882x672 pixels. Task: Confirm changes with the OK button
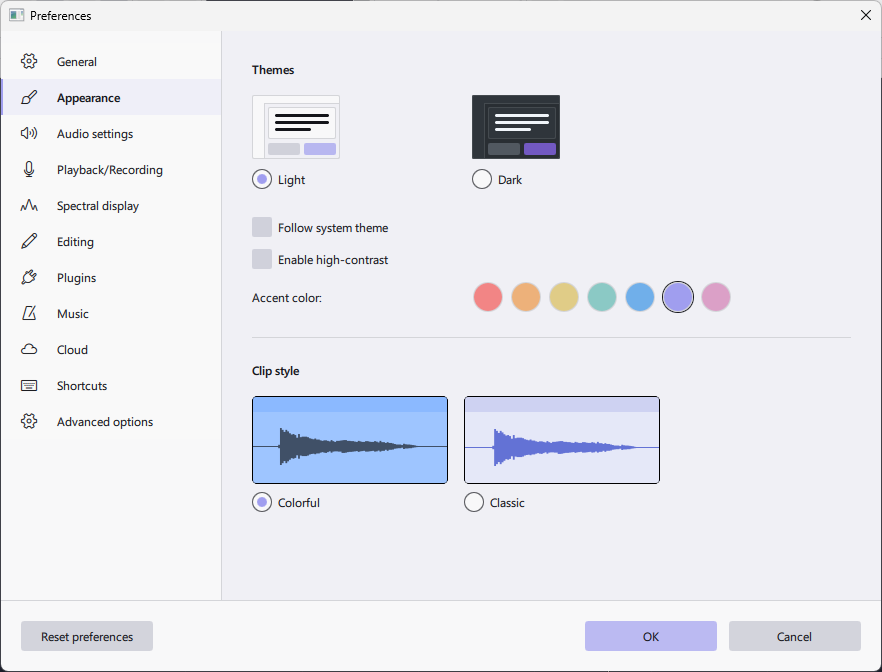651,636
